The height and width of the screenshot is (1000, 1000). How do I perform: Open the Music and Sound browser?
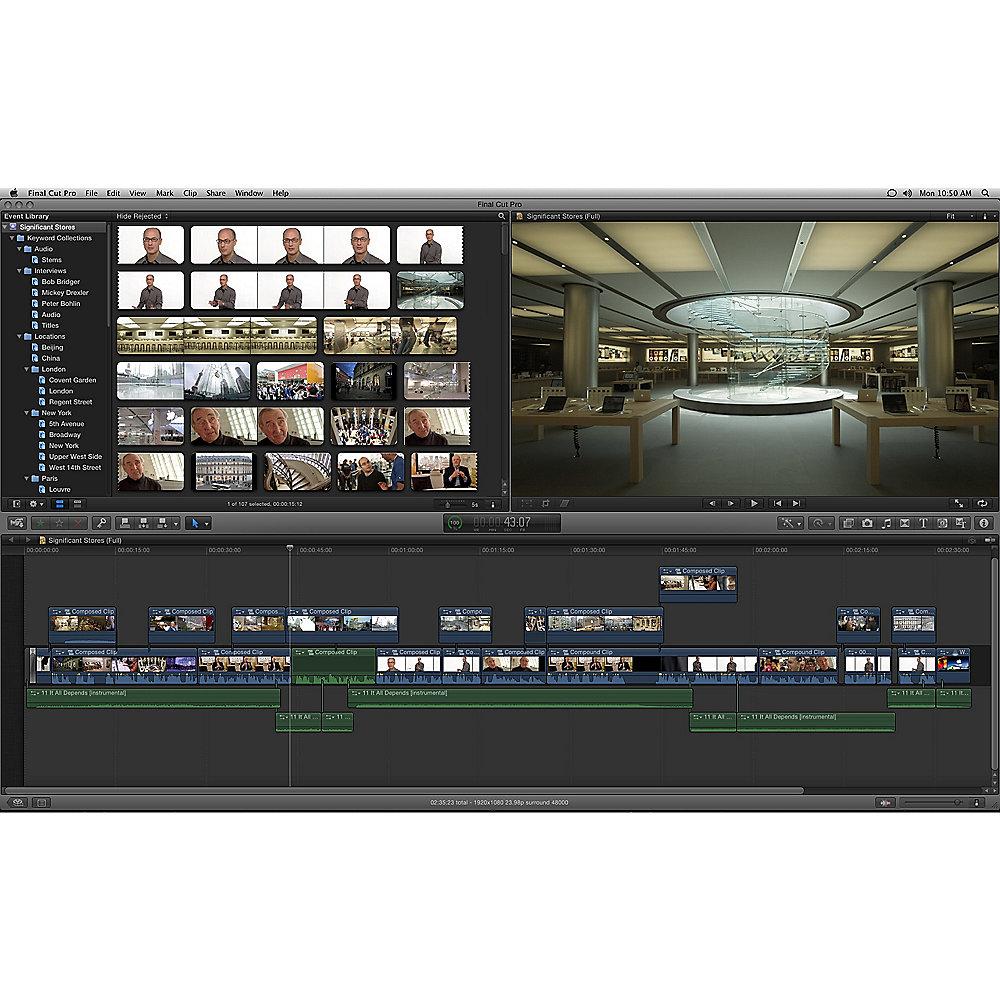885,523
